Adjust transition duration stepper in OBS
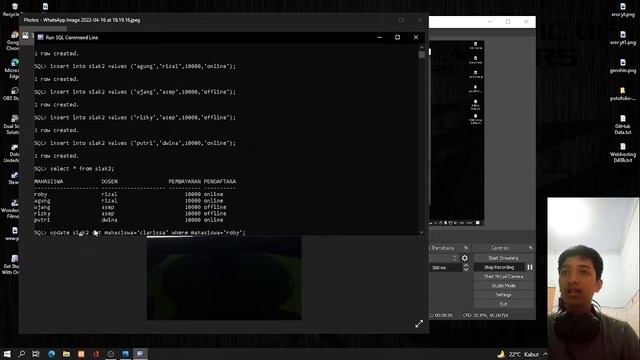The height and width of the screenshot is (360, 640). click(466, 267)
